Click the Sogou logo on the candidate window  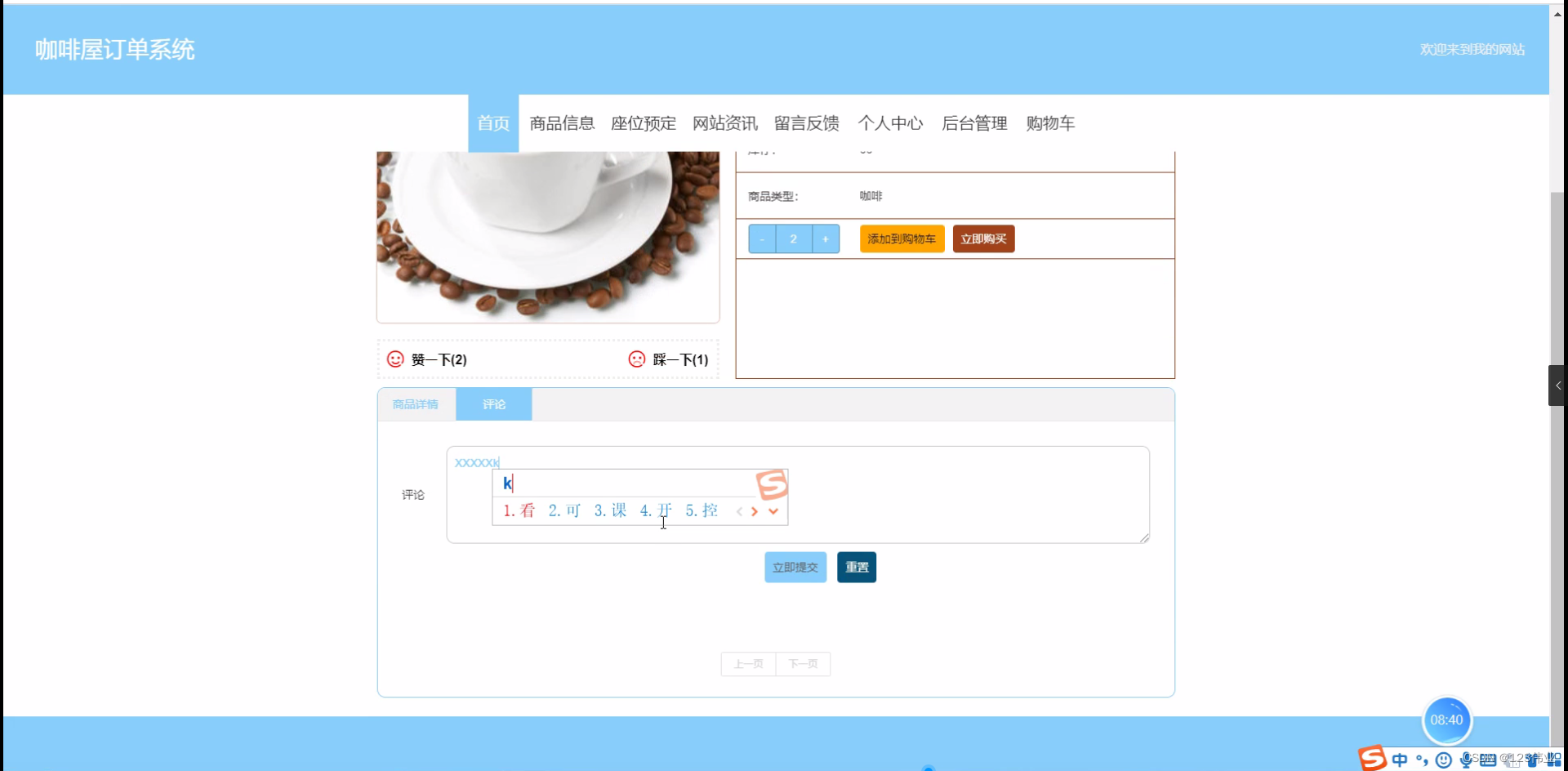point(772,484)
